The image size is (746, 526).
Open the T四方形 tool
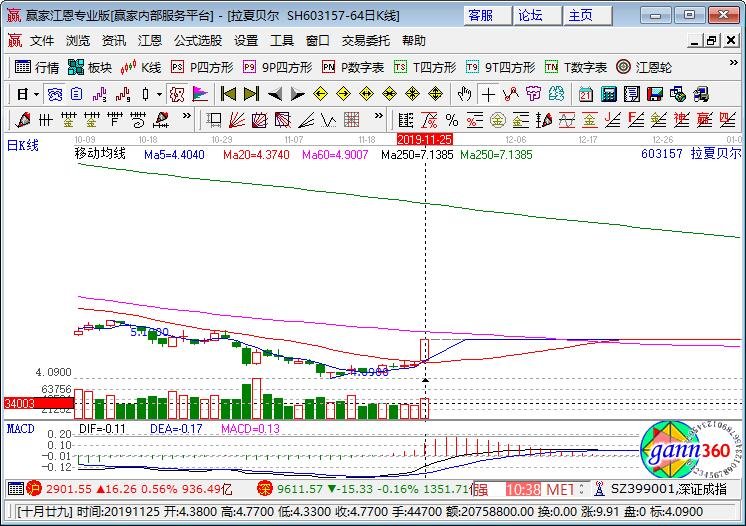click(x=425, y=68)
